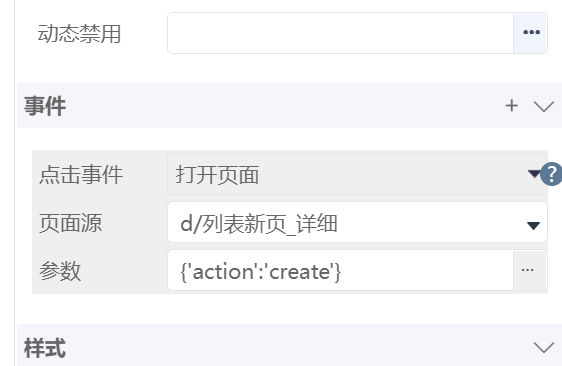Add a new event with plus icon
Viewport: 562px width, 366px height.
511,106
